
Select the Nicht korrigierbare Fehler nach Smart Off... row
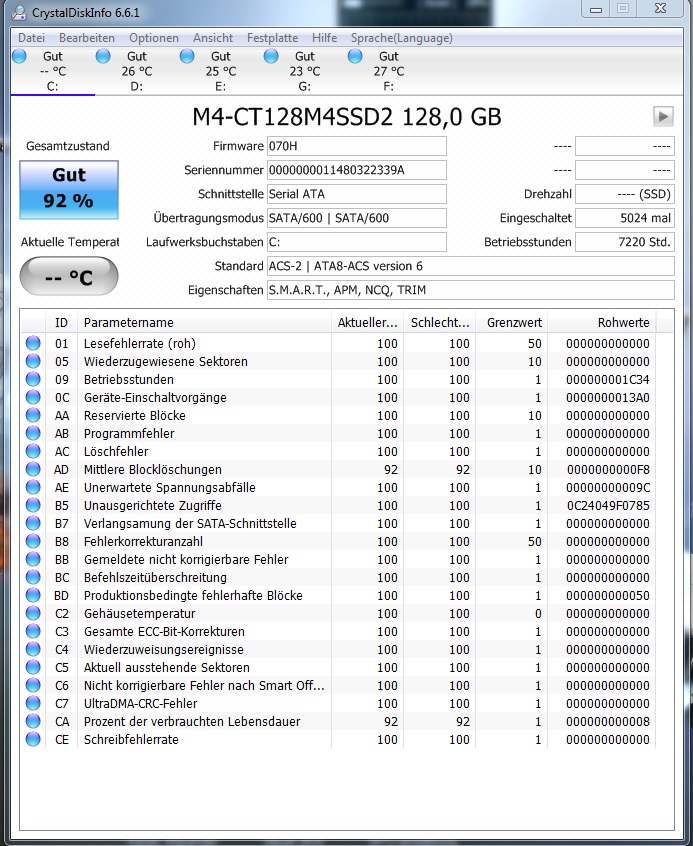coord(338,685)
